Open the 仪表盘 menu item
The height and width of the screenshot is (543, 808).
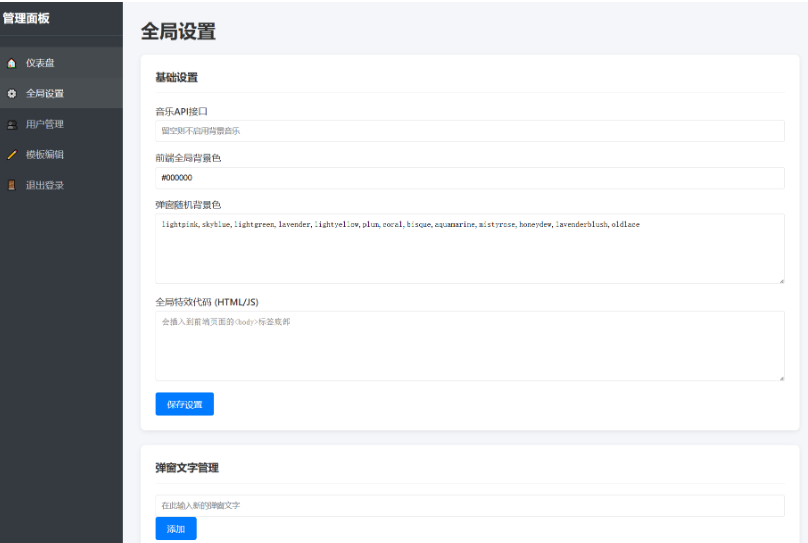61,63
